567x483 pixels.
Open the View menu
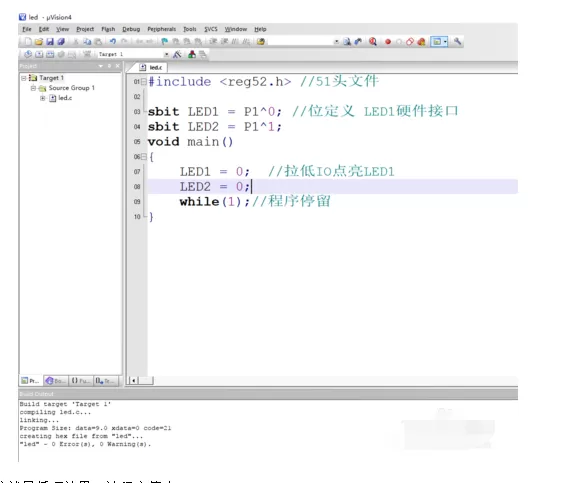pyautogui.click(x=62, y=29)
